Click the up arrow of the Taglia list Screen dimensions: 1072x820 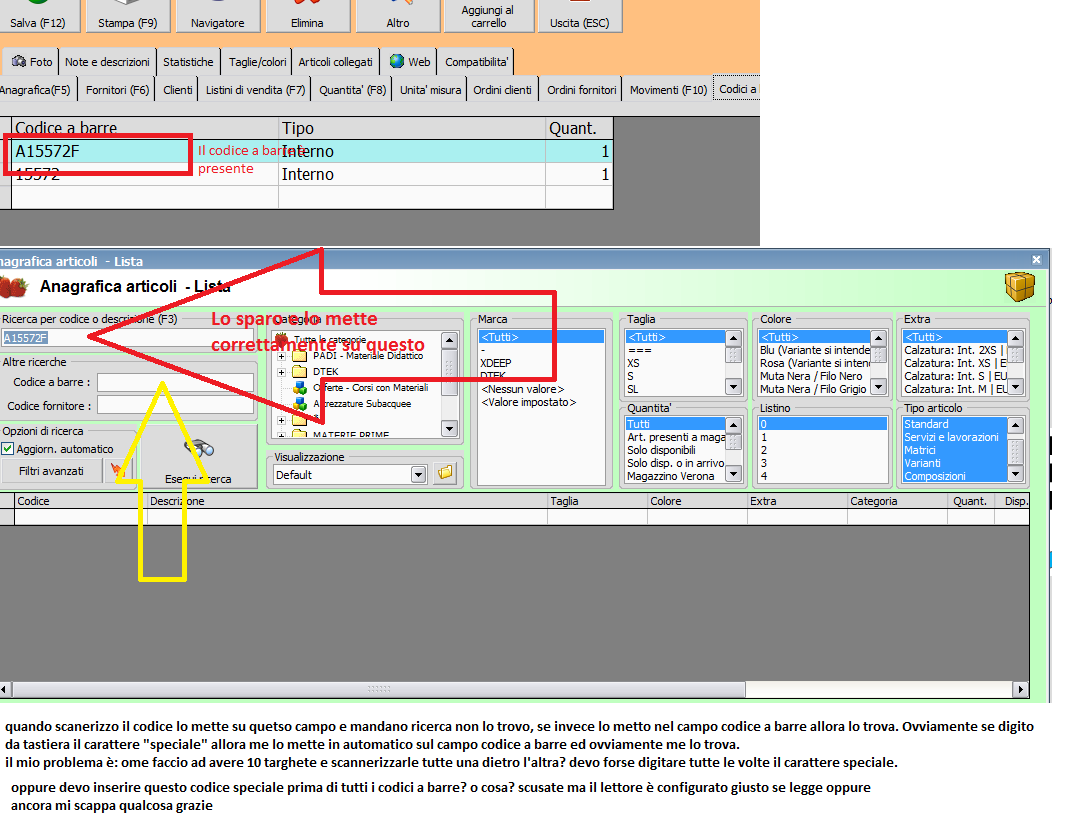pos(733,338)
